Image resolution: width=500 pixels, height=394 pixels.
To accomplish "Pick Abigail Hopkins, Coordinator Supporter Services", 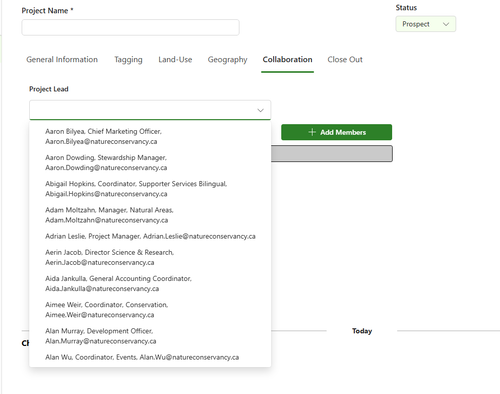I will click(x=150, y=189).
